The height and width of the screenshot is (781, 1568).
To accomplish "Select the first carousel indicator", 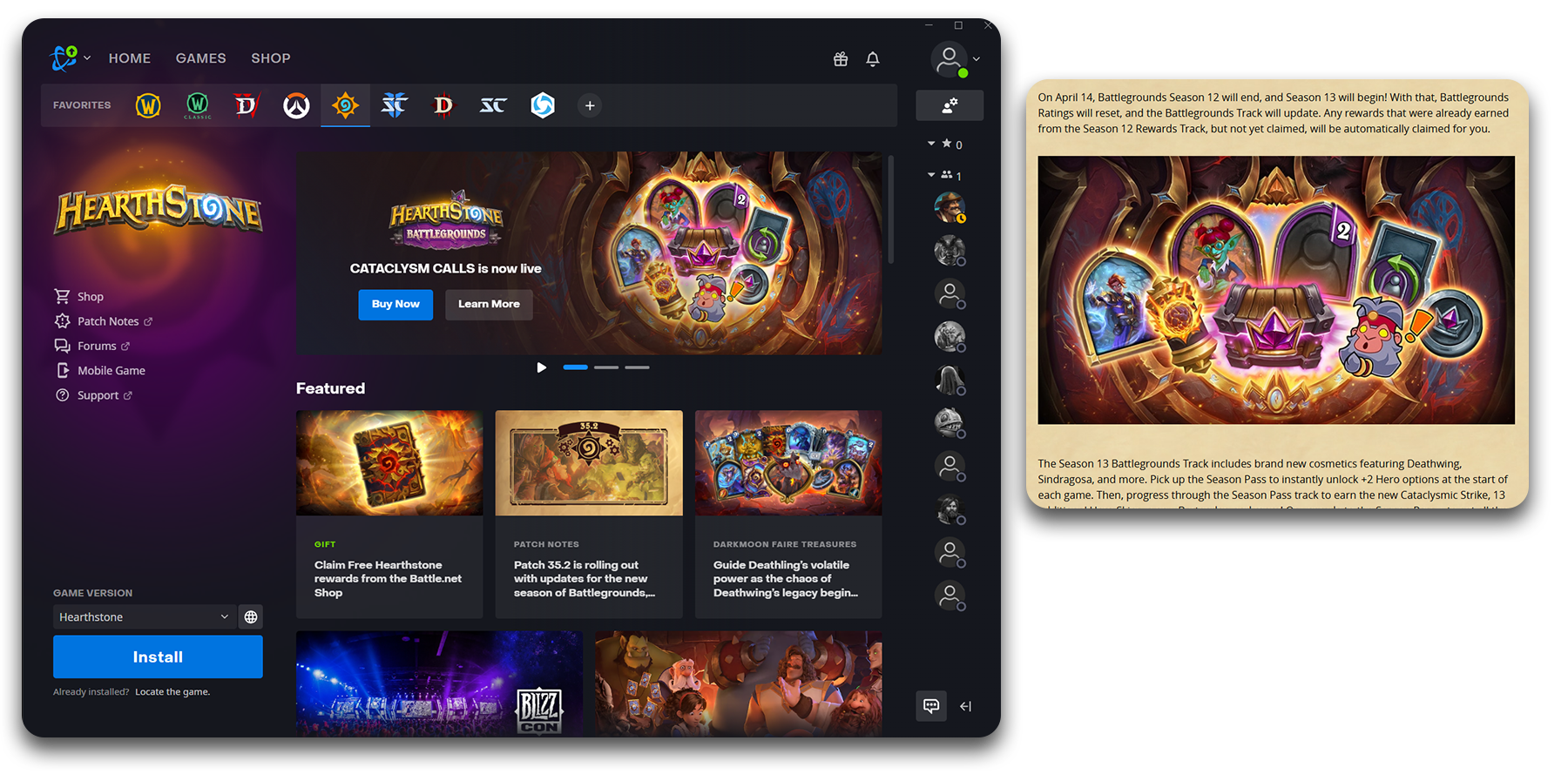I will 576,367.
